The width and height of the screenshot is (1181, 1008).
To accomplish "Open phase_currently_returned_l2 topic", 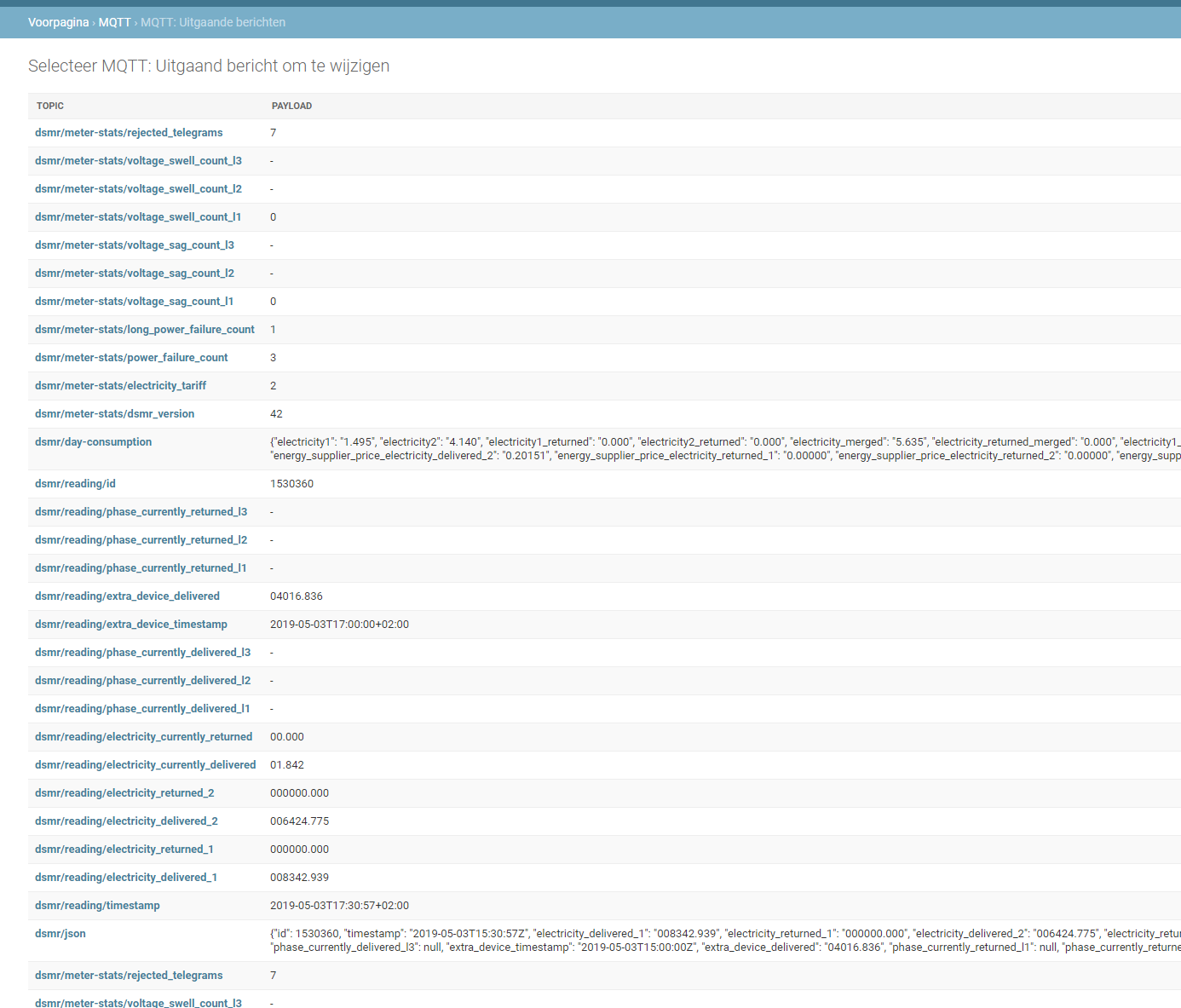I will 141,540.
